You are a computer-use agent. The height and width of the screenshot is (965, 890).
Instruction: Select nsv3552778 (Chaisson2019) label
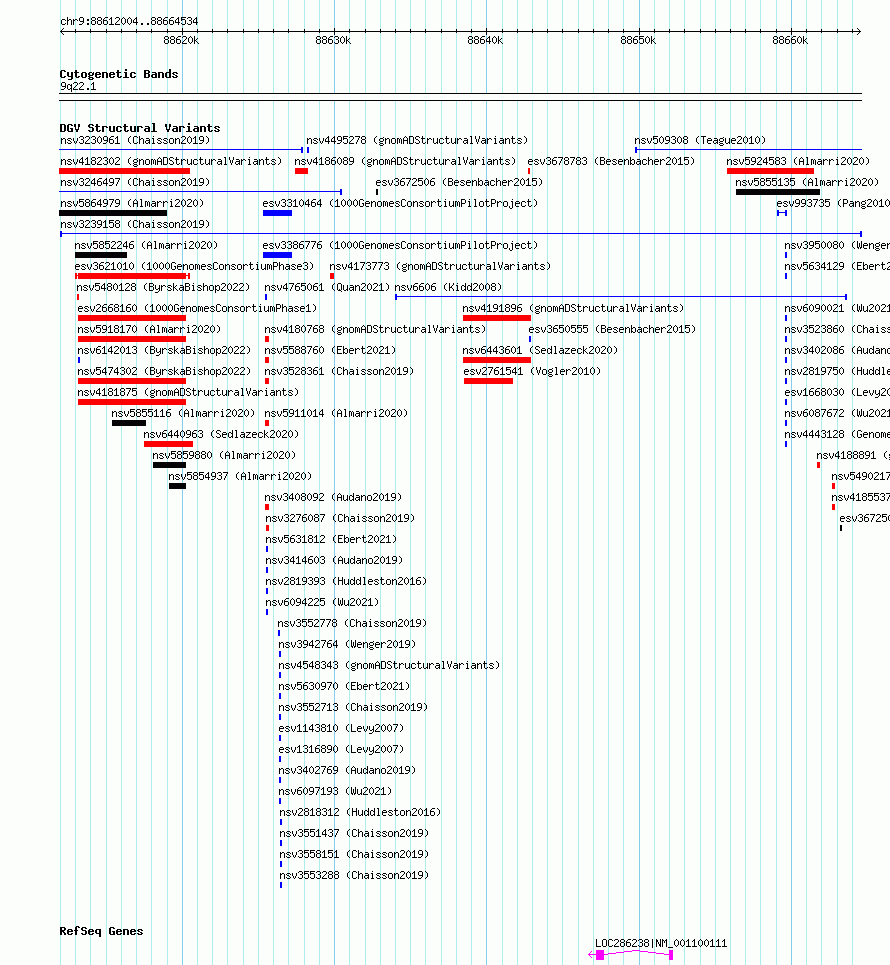point(352,623)
